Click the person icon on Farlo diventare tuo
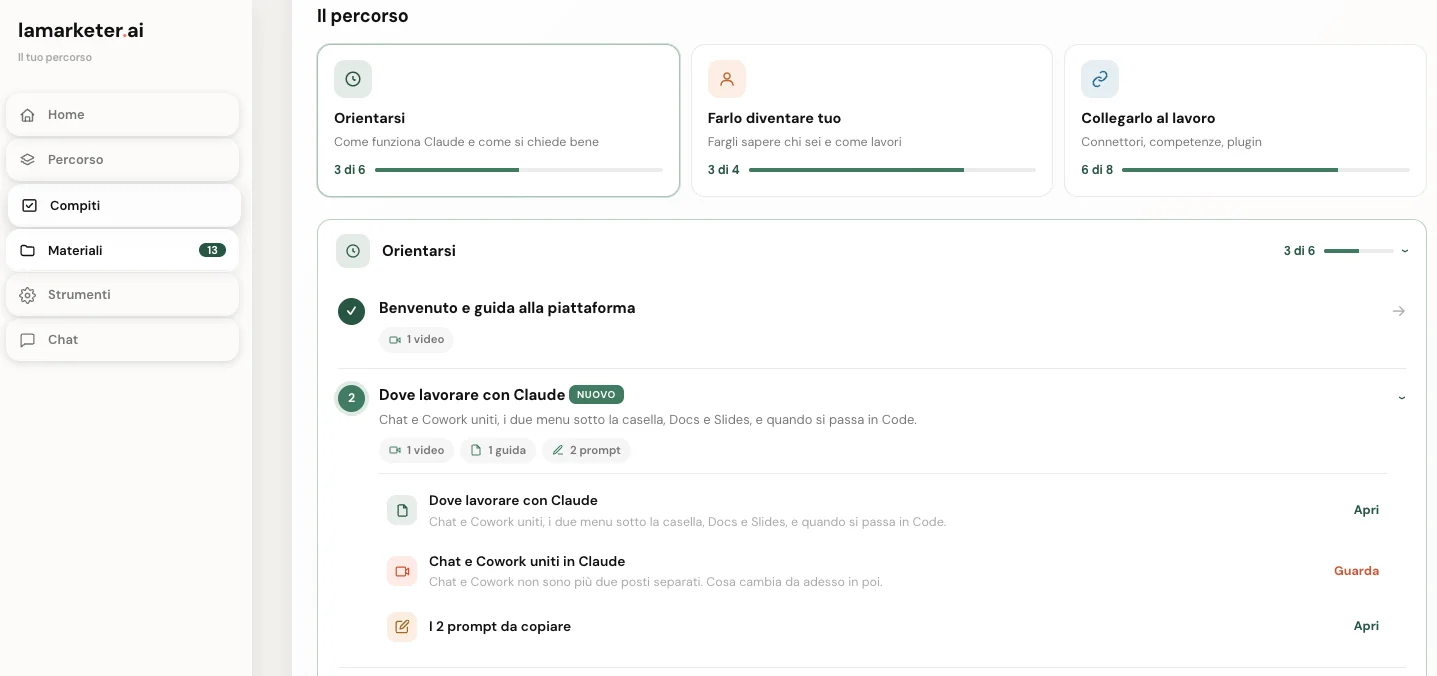1437x676 pixels. pyautogui.click(x=727, y=79)
